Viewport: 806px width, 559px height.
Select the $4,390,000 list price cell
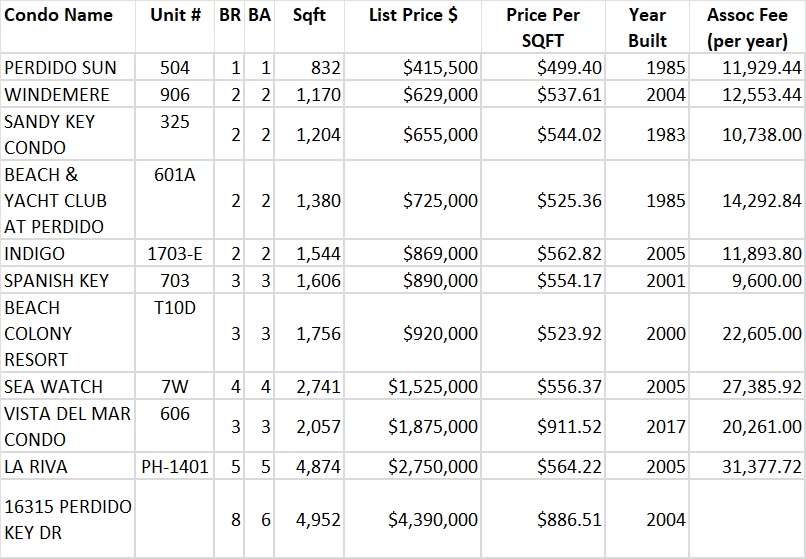pos(432,519)
